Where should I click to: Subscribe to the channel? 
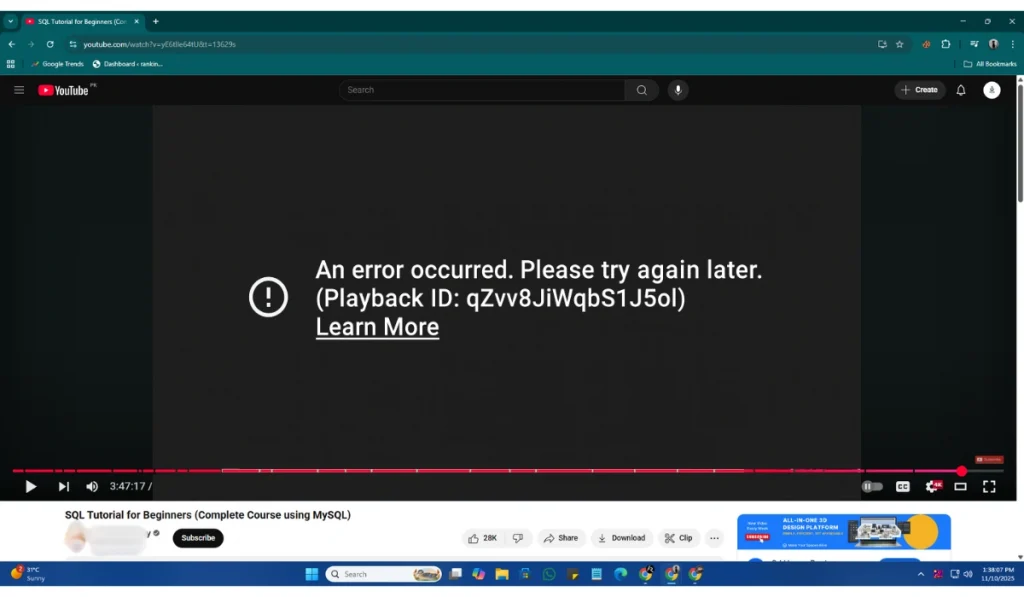[x=197, y=538]
